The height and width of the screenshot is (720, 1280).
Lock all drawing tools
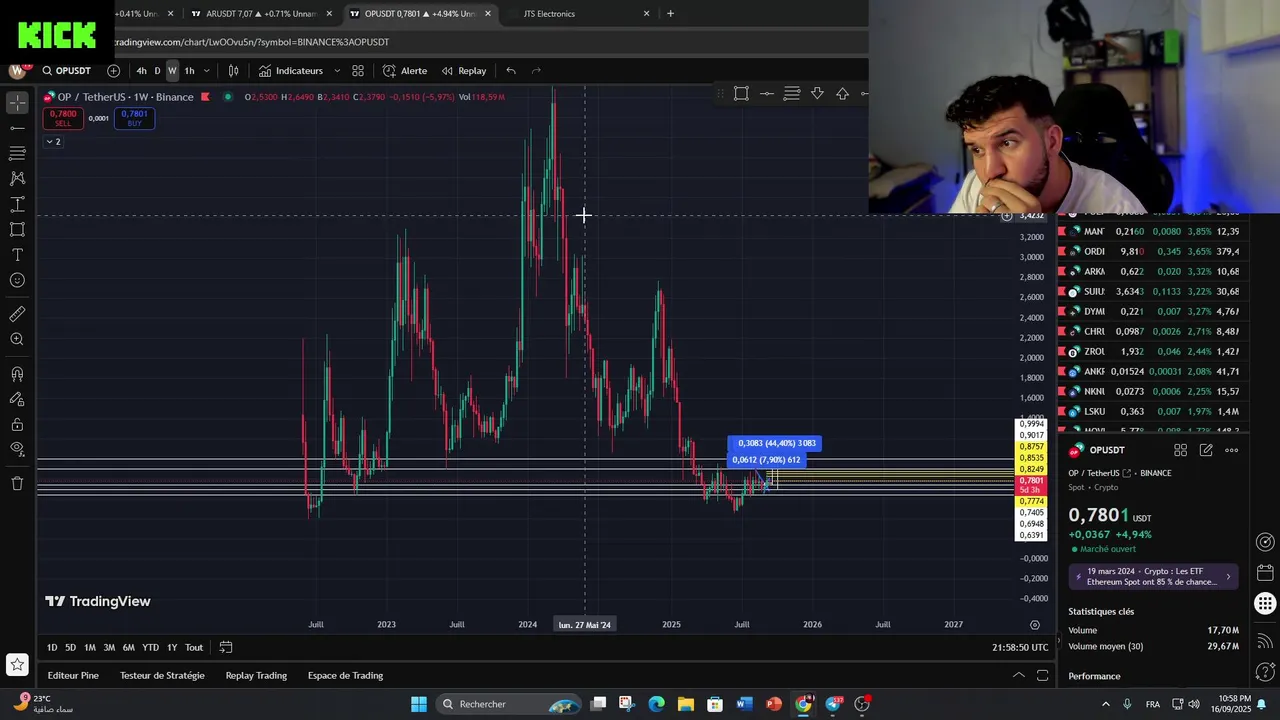(17, 424)
